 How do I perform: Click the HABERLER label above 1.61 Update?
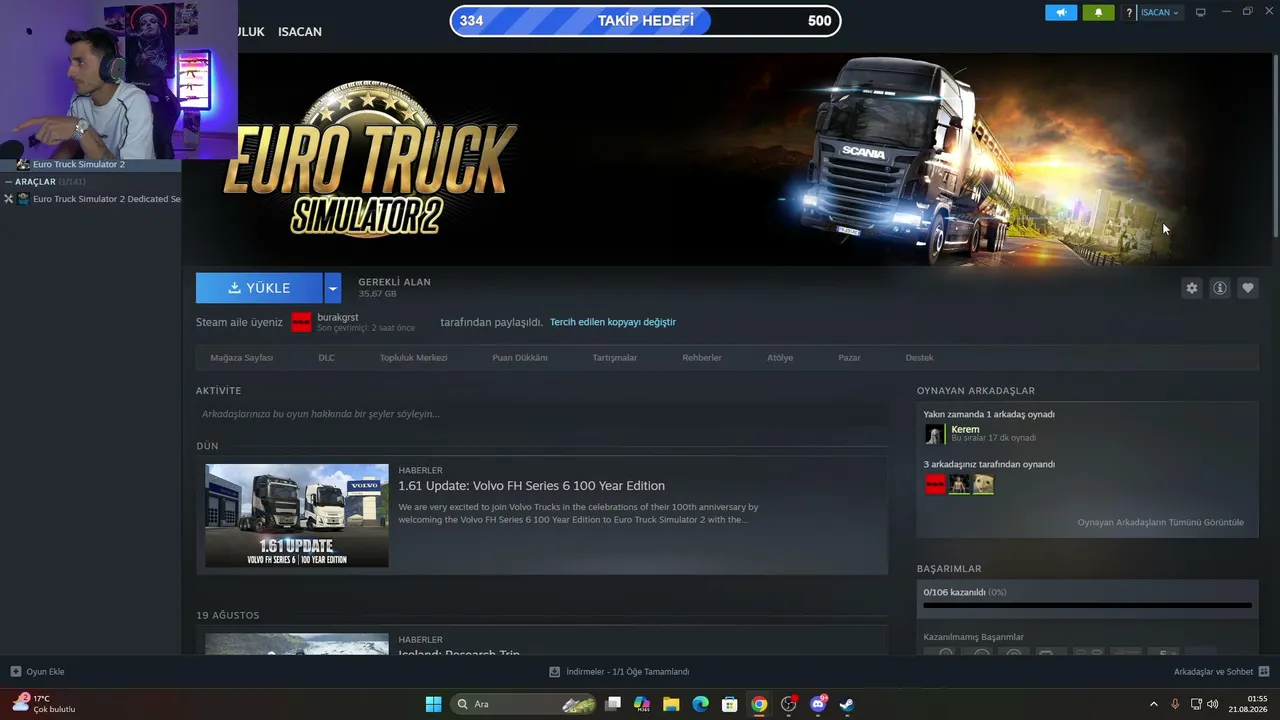(420, 470)
